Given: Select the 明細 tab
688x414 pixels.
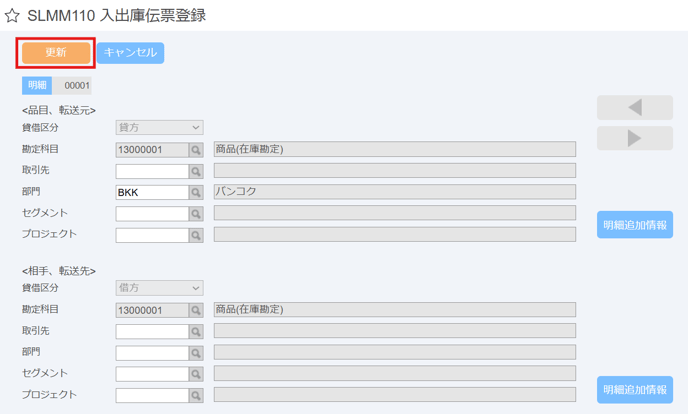Looking at the screenshot, I should pos(37,86).
